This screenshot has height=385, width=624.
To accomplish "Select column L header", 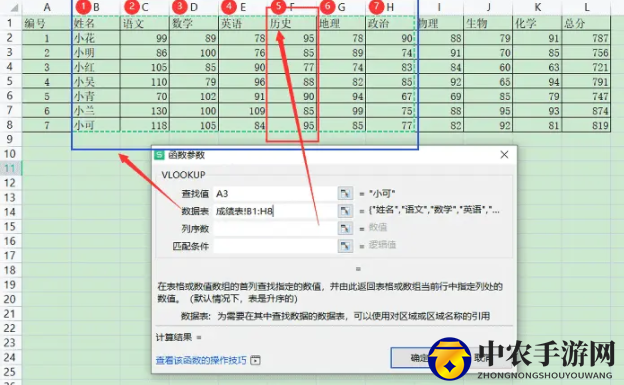I will [586, 7].
